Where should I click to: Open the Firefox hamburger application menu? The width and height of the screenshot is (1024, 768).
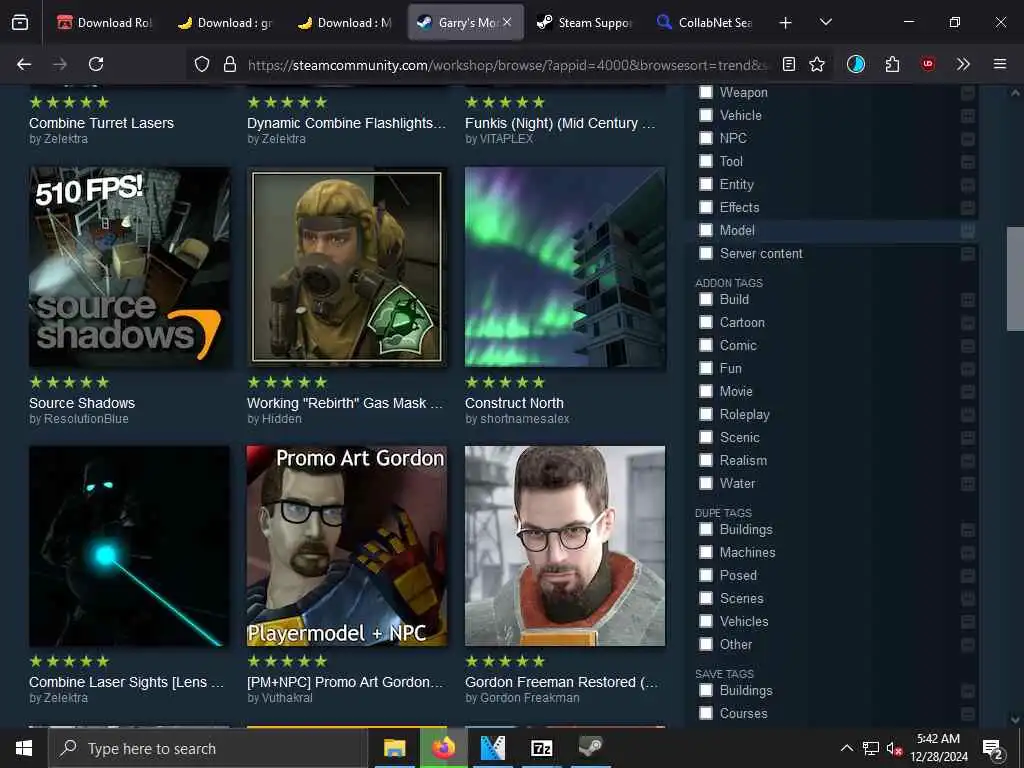click(x=999, y=64)
